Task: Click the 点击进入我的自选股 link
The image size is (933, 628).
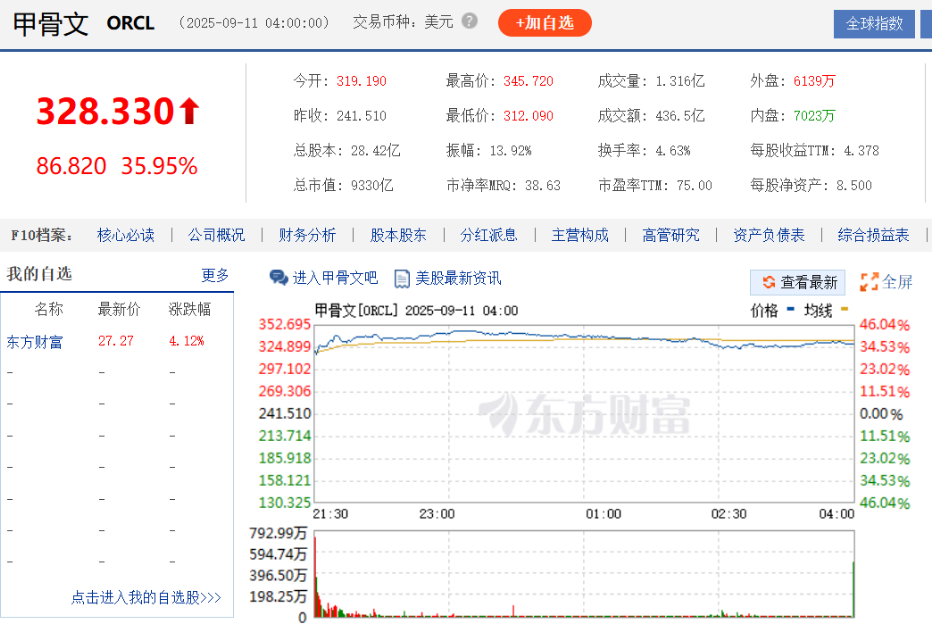Action: point(146,598)
